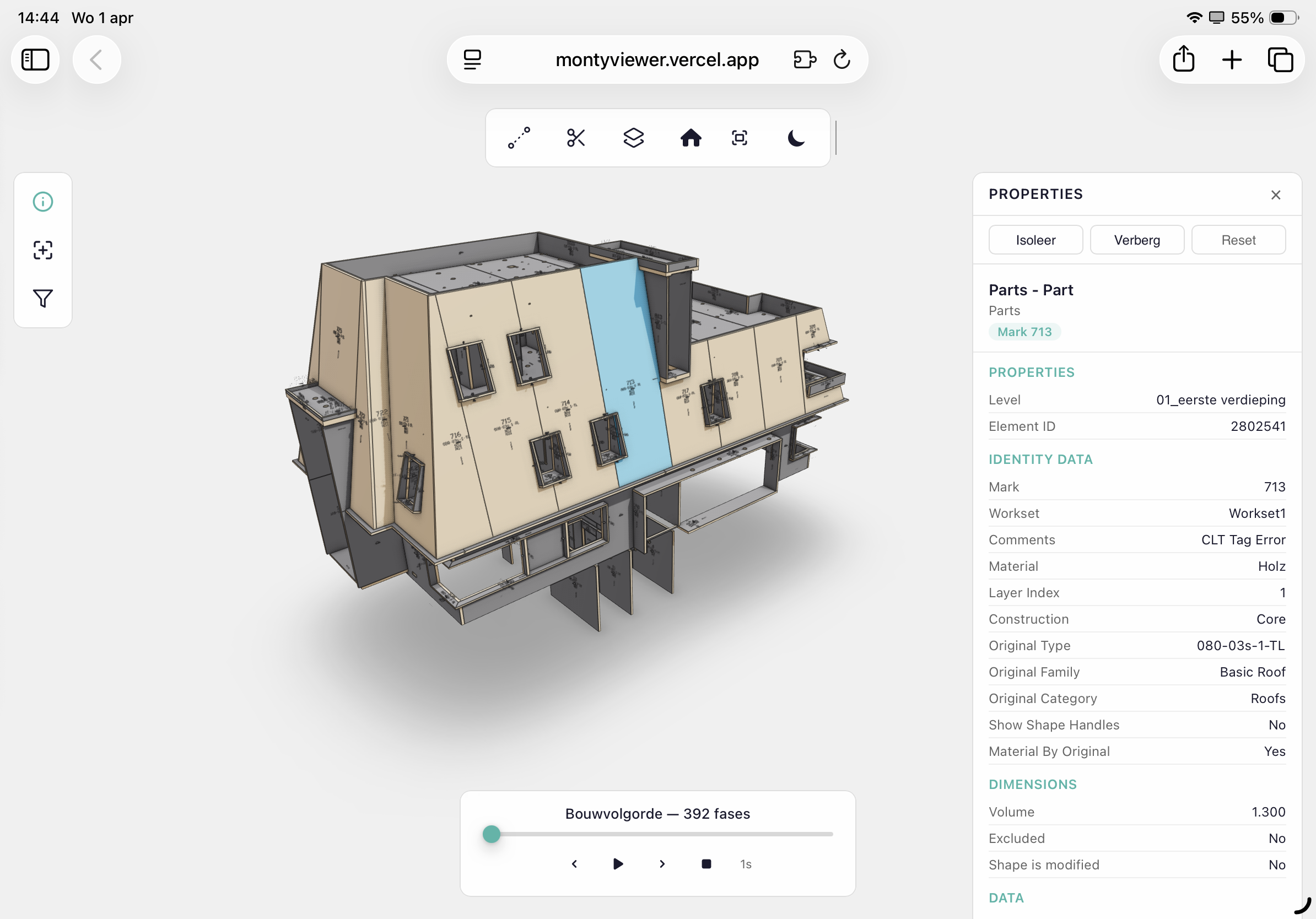1316x919 pixels.
Task: Open the layers panel icon
Action: click(633, 138)
